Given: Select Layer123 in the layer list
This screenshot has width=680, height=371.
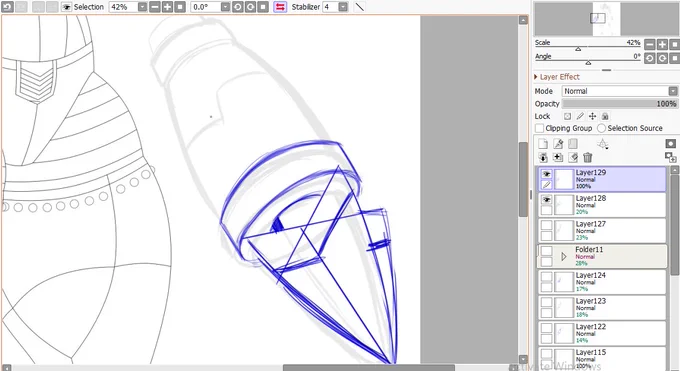Looking at the screenshot, I should click(602, 307).
